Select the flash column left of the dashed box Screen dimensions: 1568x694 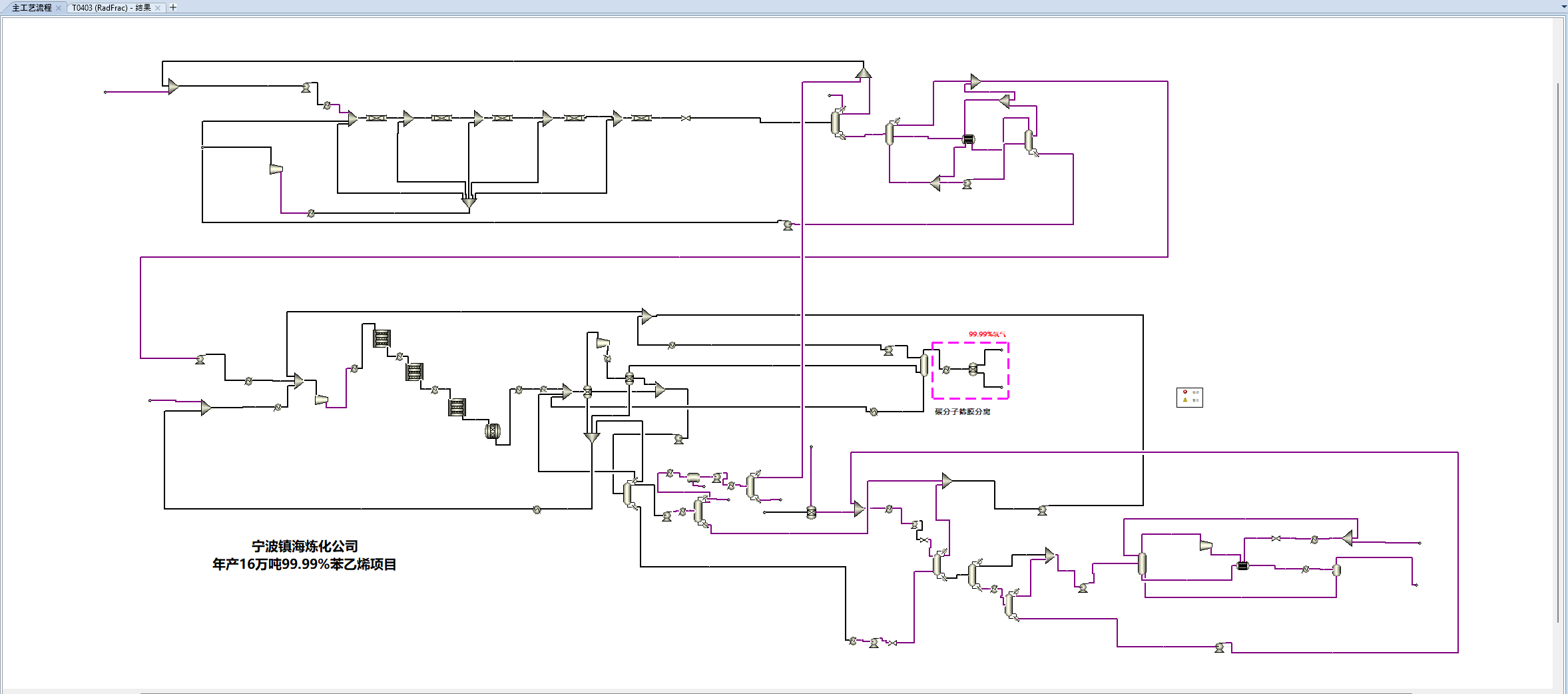[x=924, y=364]
